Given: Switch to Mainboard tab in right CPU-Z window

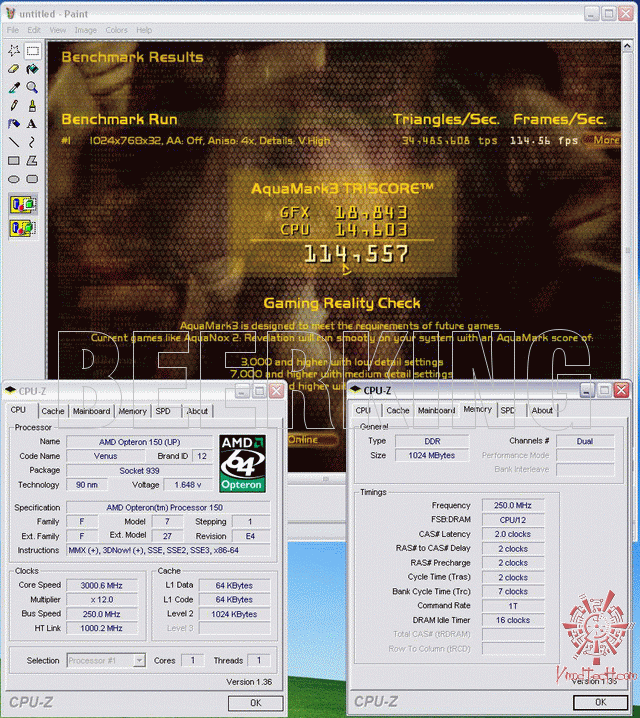Looking at the screenshot, I should click(436, 411).
